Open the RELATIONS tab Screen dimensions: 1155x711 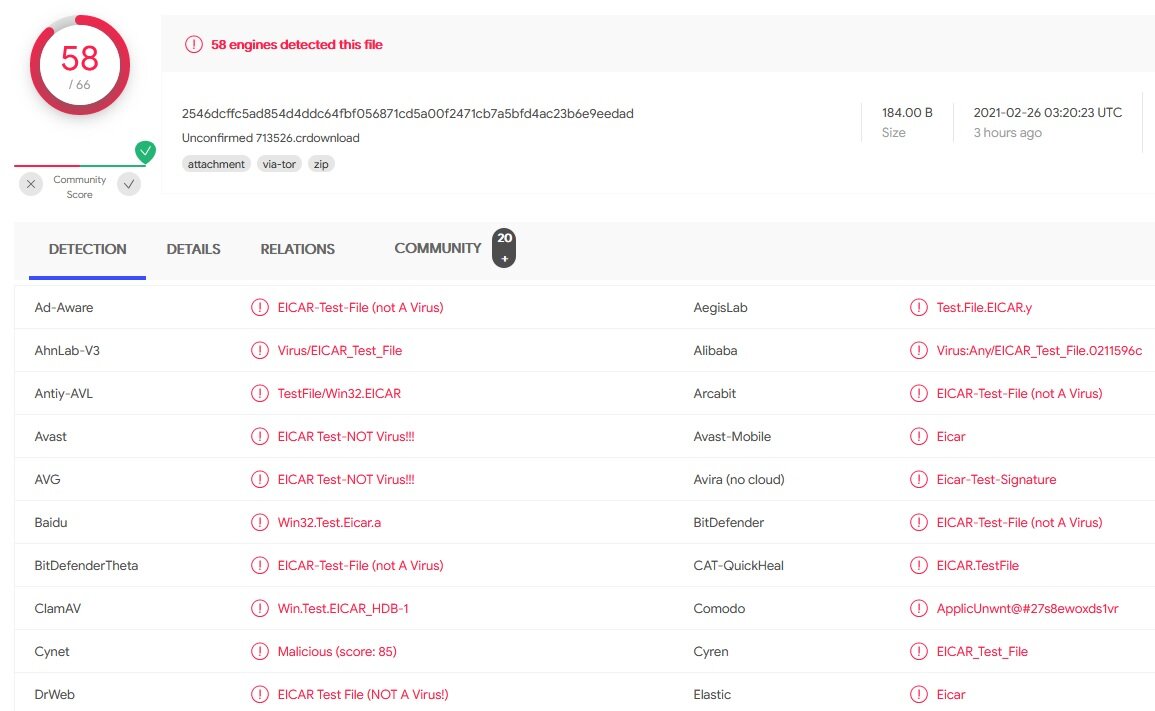tap(298, 249)
